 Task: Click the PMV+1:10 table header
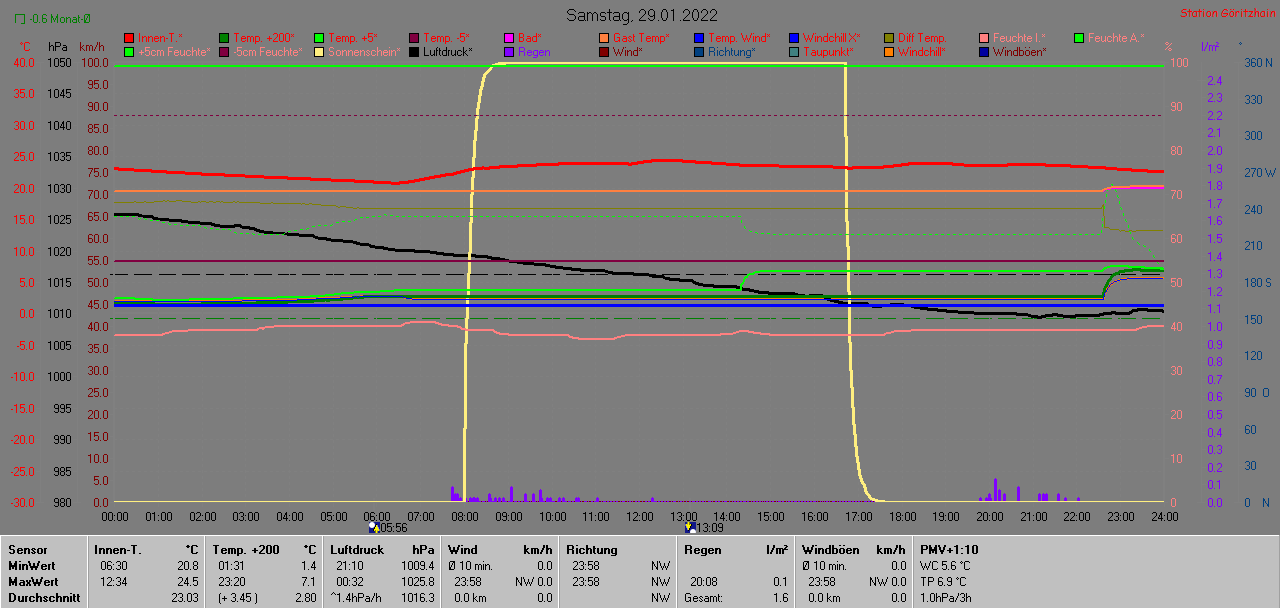click(x=949, y=549)
